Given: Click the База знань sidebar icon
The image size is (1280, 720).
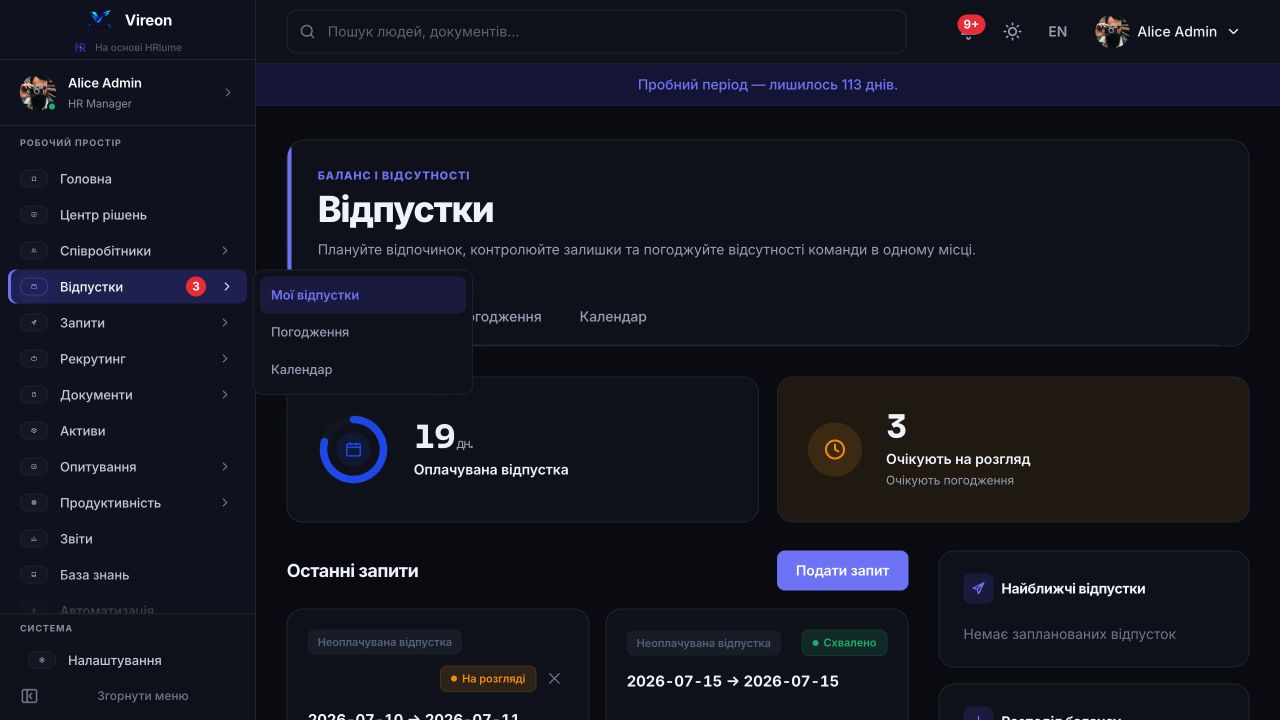Looking at the screenshot, I should 34,575.
